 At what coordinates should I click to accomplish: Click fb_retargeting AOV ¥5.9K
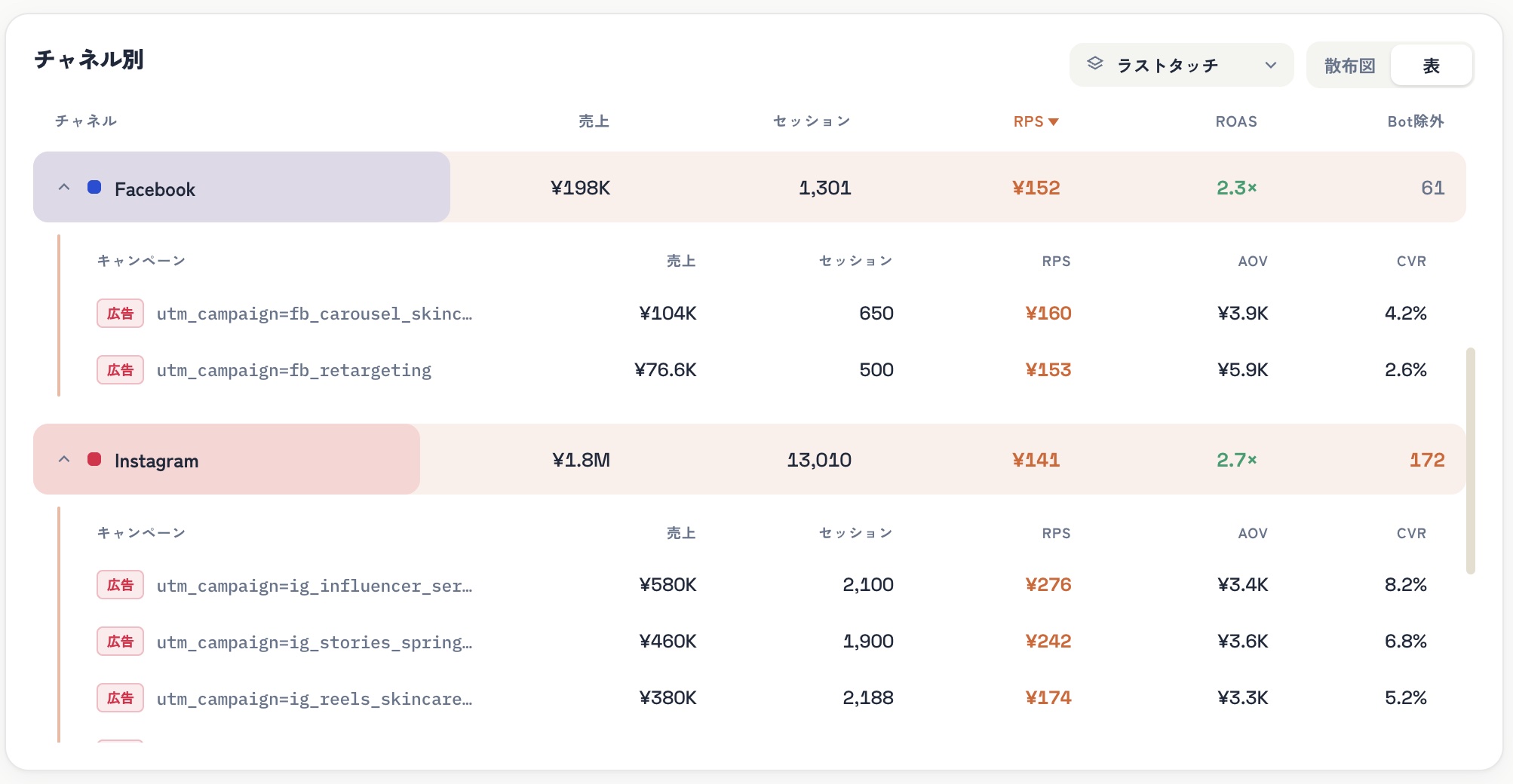tap(1242, 369)
